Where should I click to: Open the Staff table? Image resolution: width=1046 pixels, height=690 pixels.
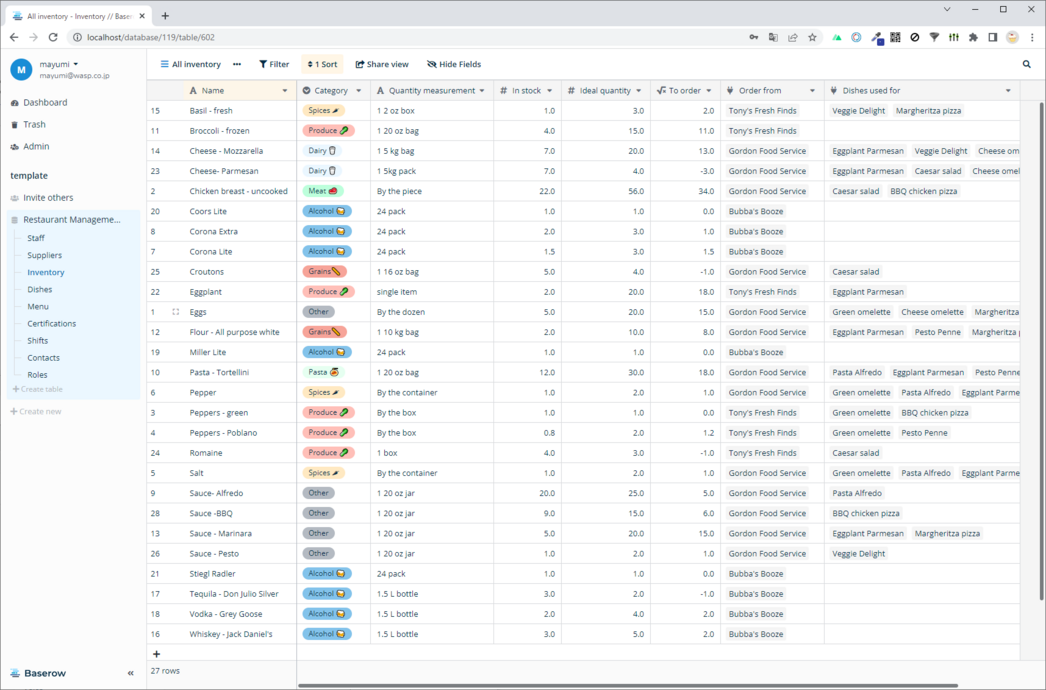[36, 238]
